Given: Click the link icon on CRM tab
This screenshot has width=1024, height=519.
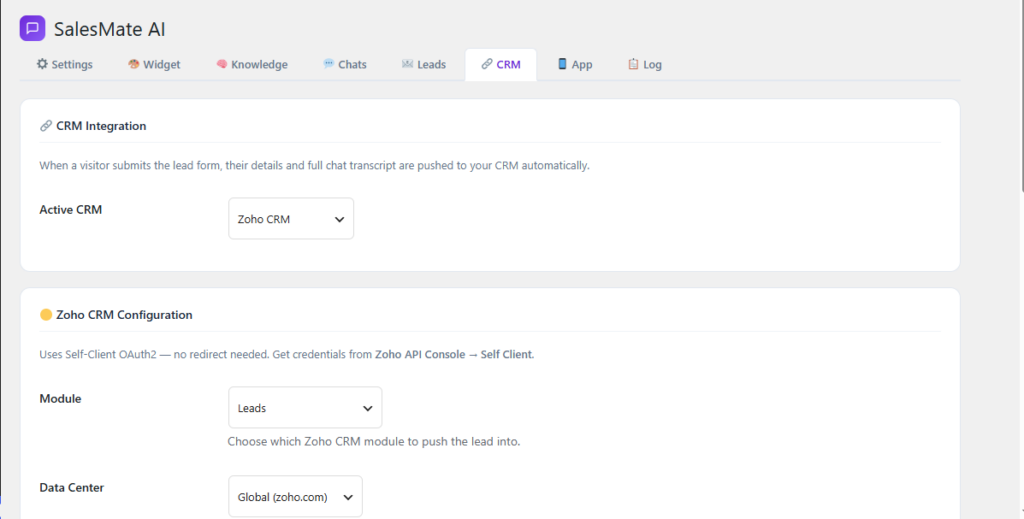Looking at the screenshot, I should 487,63.
